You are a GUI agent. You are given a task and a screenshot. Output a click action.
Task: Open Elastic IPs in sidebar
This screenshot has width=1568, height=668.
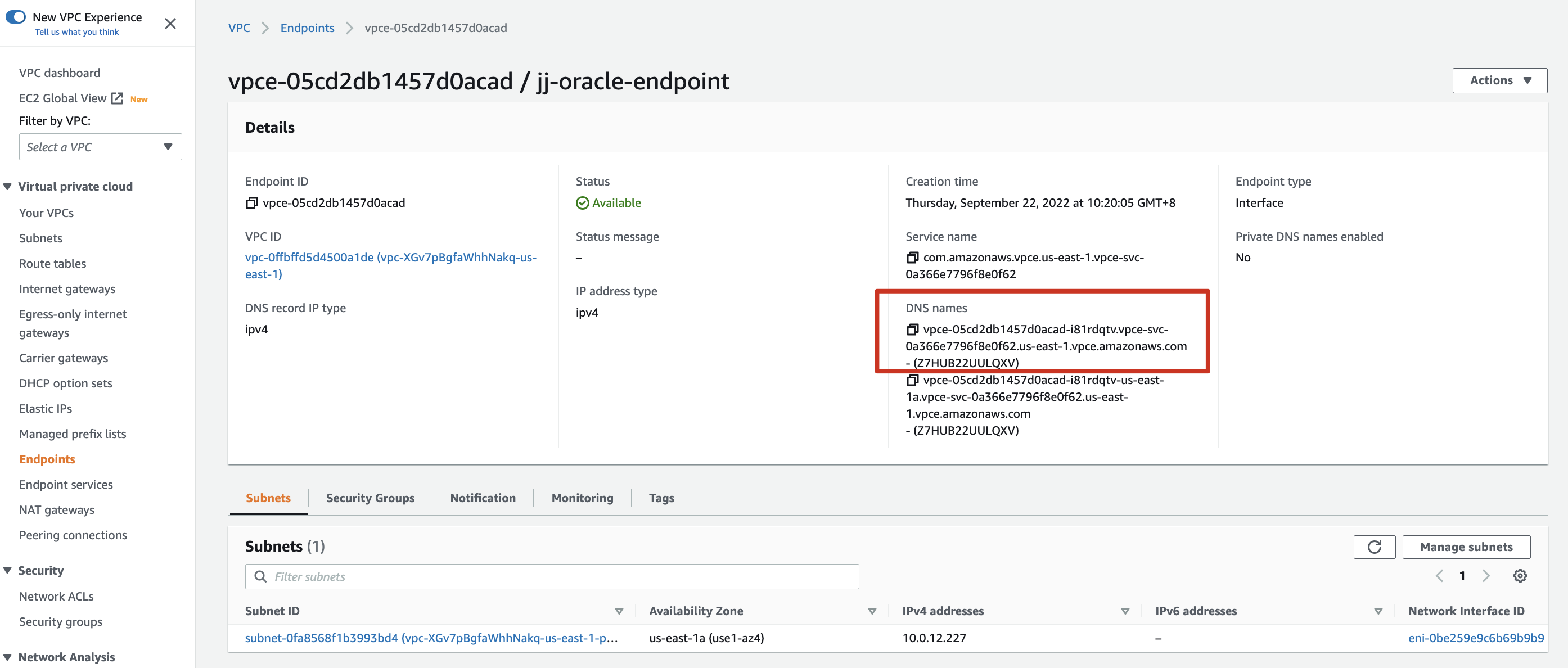(x=46, y=409)
